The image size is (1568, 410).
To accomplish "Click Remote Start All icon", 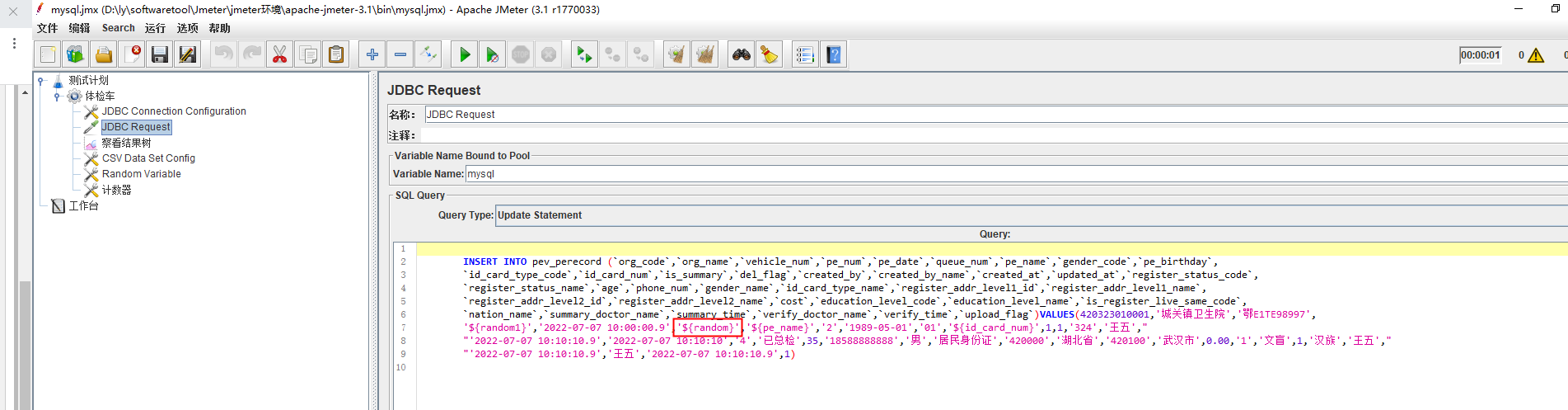I will click(584, 54).
